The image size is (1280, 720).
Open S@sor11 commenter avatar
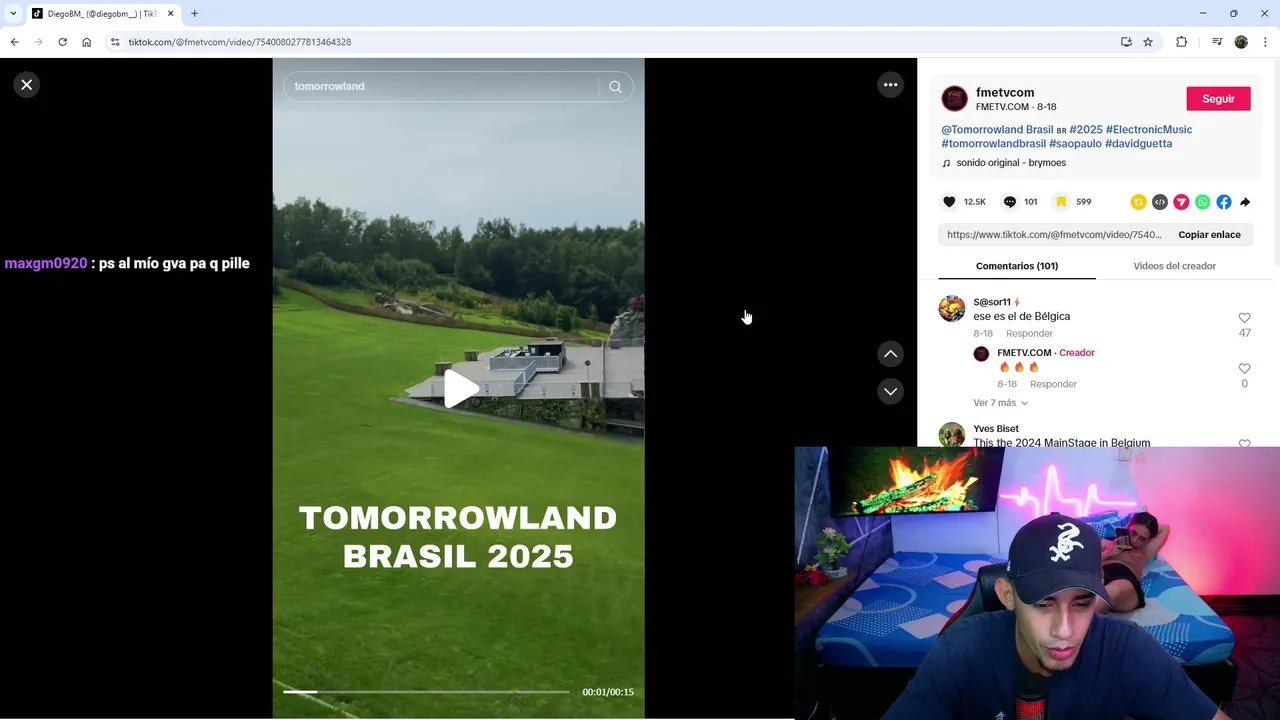click(952, 308)
